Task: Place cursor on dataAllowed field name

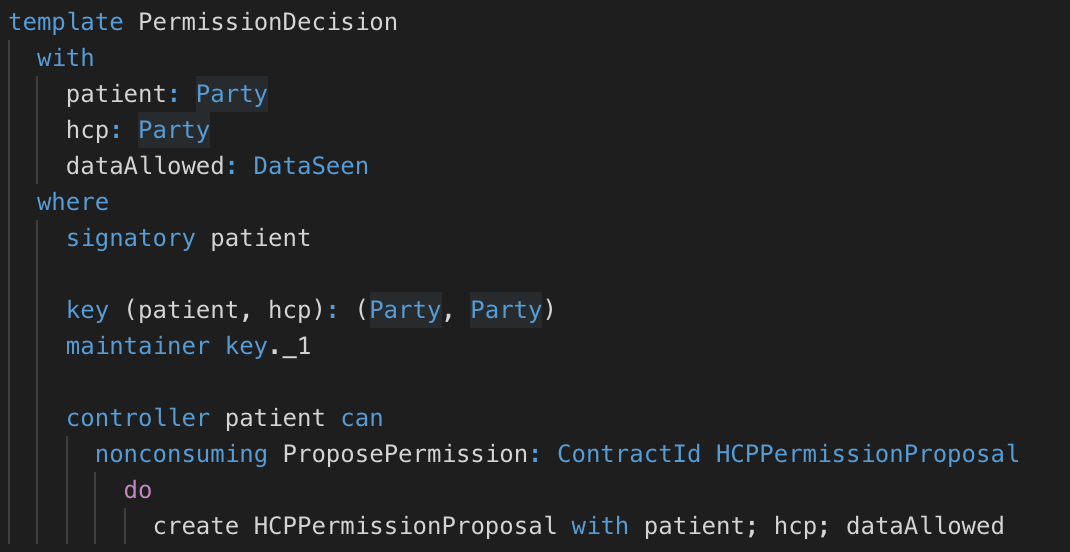Action: pos(145,166)
